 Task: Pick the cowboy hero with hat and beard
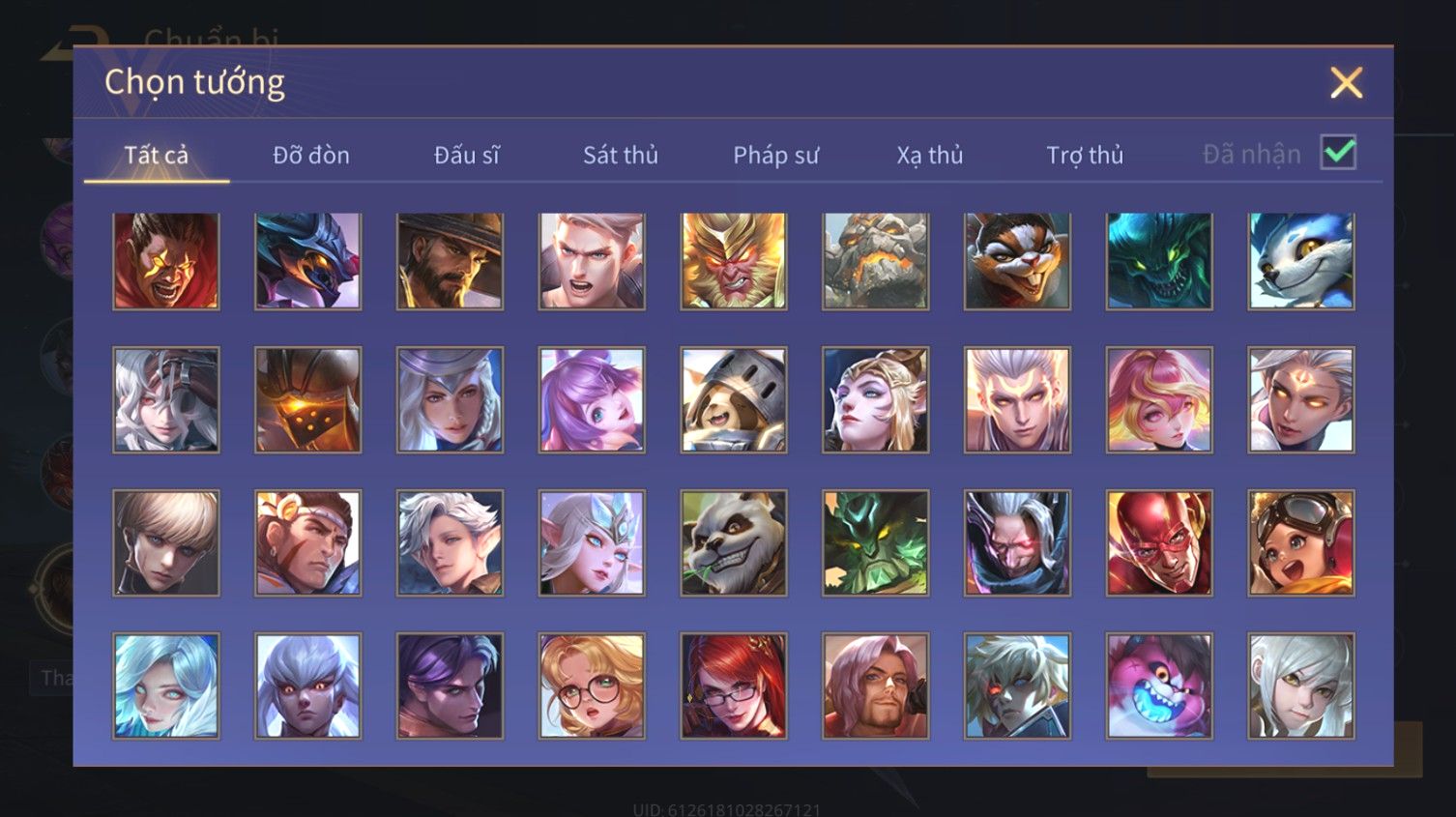pyautogui.click(x=450, y=261)
